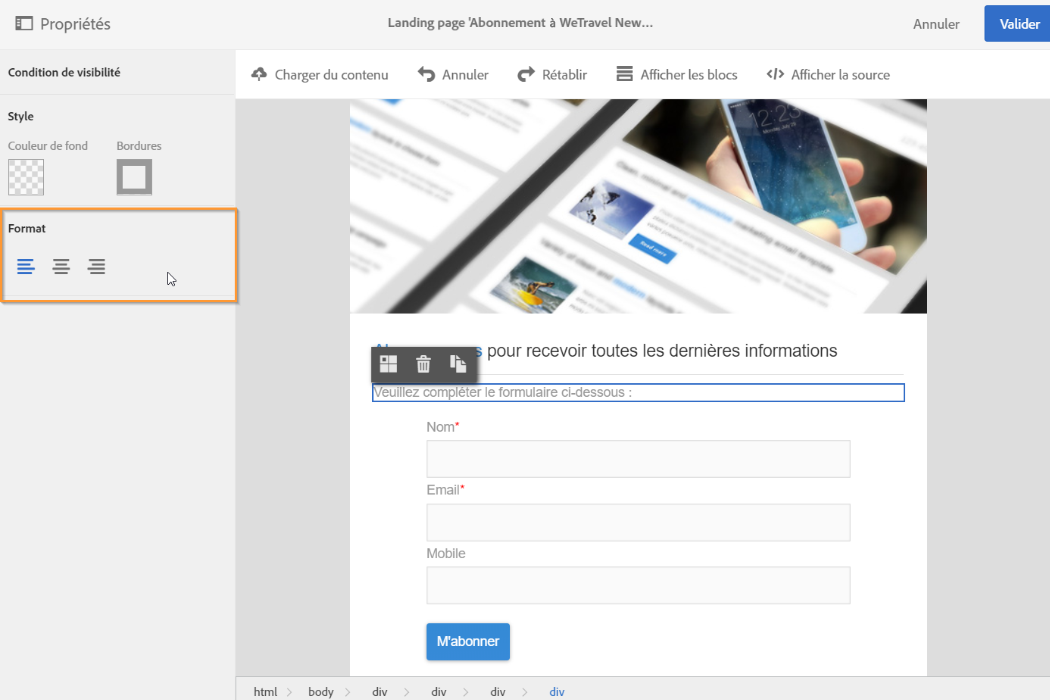Viewport: 1050px width, 700px height.
Task: Confirm with the Valider button
Action: 1017,23
